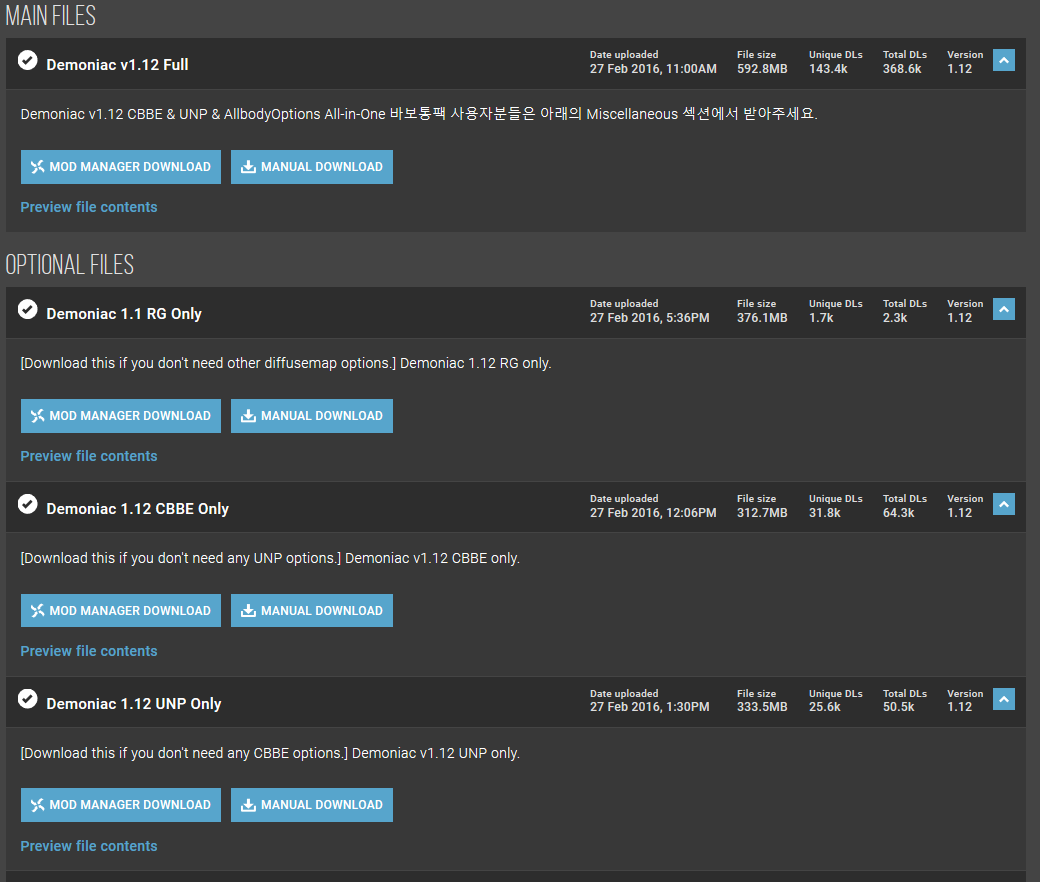The image size is (1040, 882).
Task: Click checkmark icon beside Demoniac 1.12 CBBE Only
Action: pos(28,504)
